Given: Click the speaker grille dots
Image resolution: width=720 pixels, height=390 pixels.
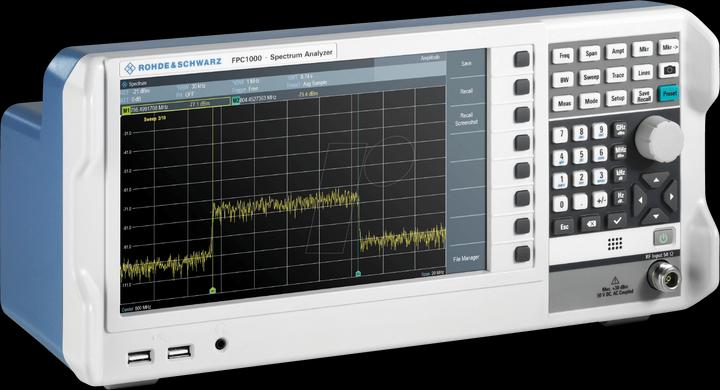Looking at the screenshot, I should pos(614,243).
